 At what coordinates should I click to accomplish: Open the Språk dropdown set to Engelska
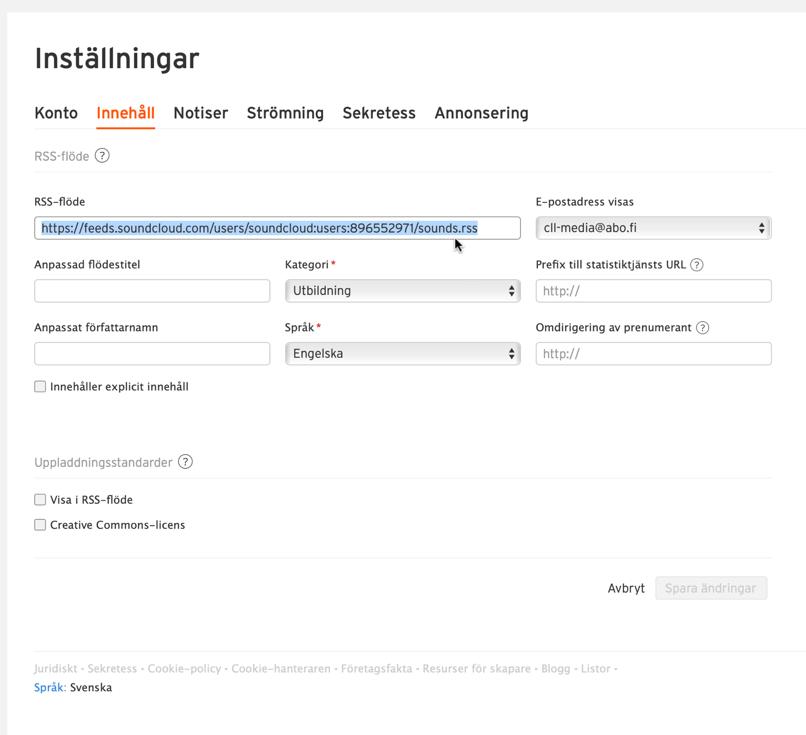[x=402, y=354]
